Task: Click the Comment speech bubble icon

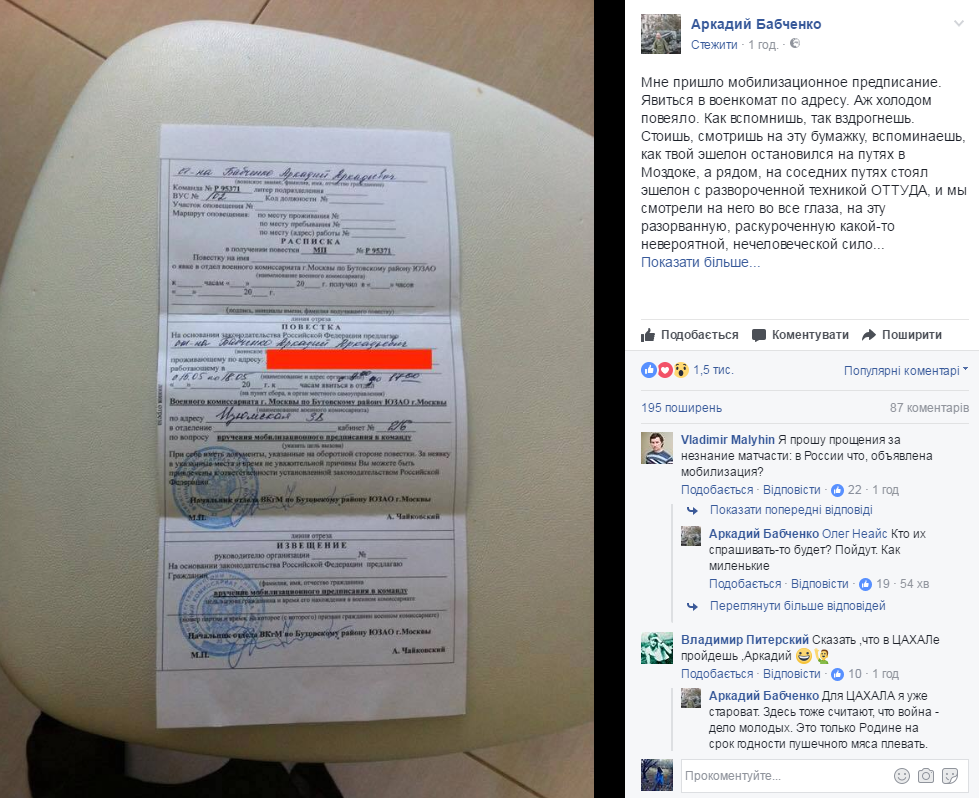Action: pos(759,335)
